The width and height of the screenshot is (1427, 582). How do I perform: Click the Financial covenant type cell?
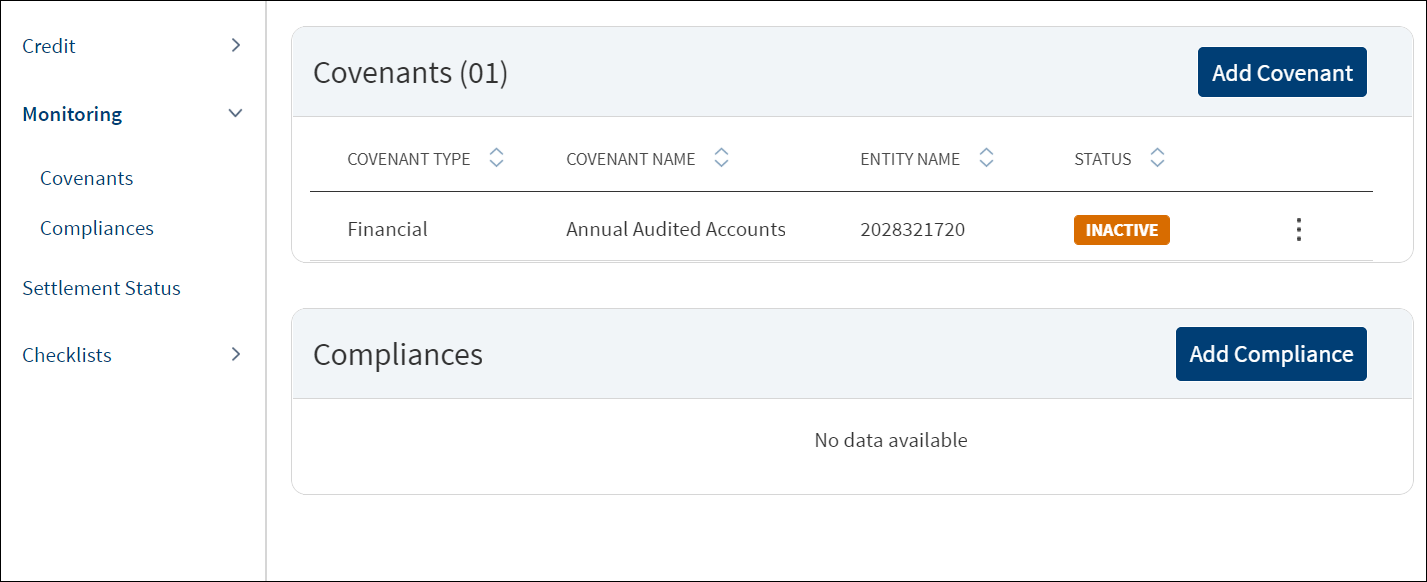pos(388,229)
